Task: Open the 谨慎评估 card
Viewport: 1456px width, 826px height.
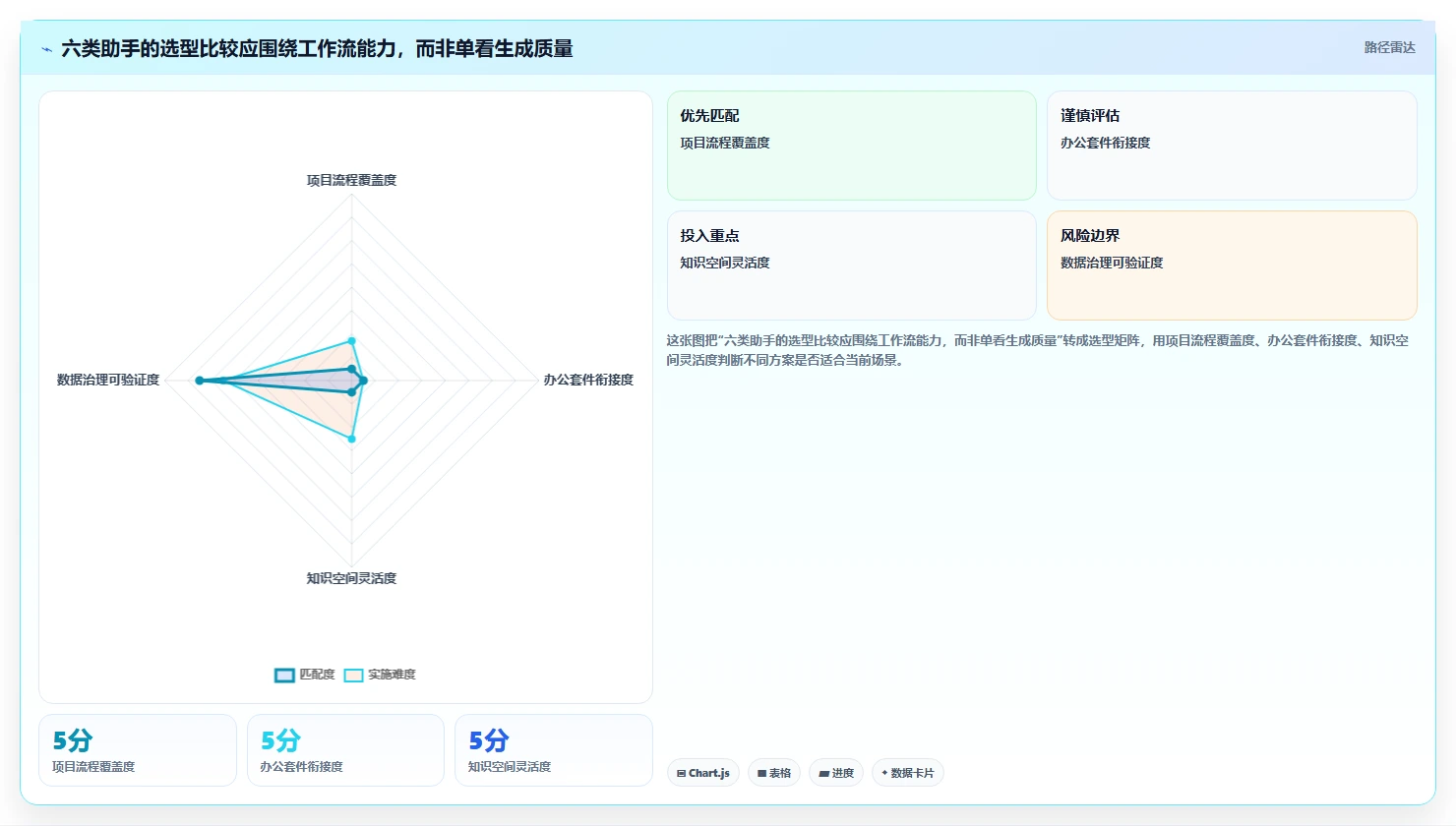Action: coord(1232,146)
